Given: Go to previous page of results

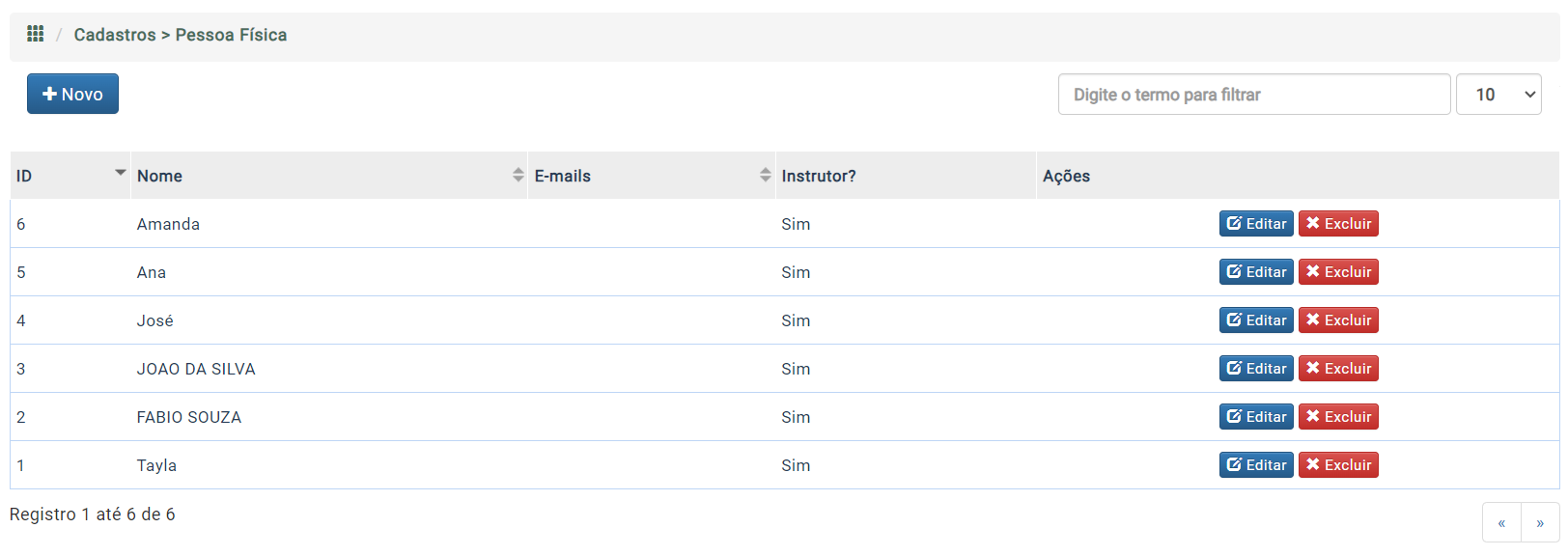Looking at the screenshot, I should [1501, 523].
